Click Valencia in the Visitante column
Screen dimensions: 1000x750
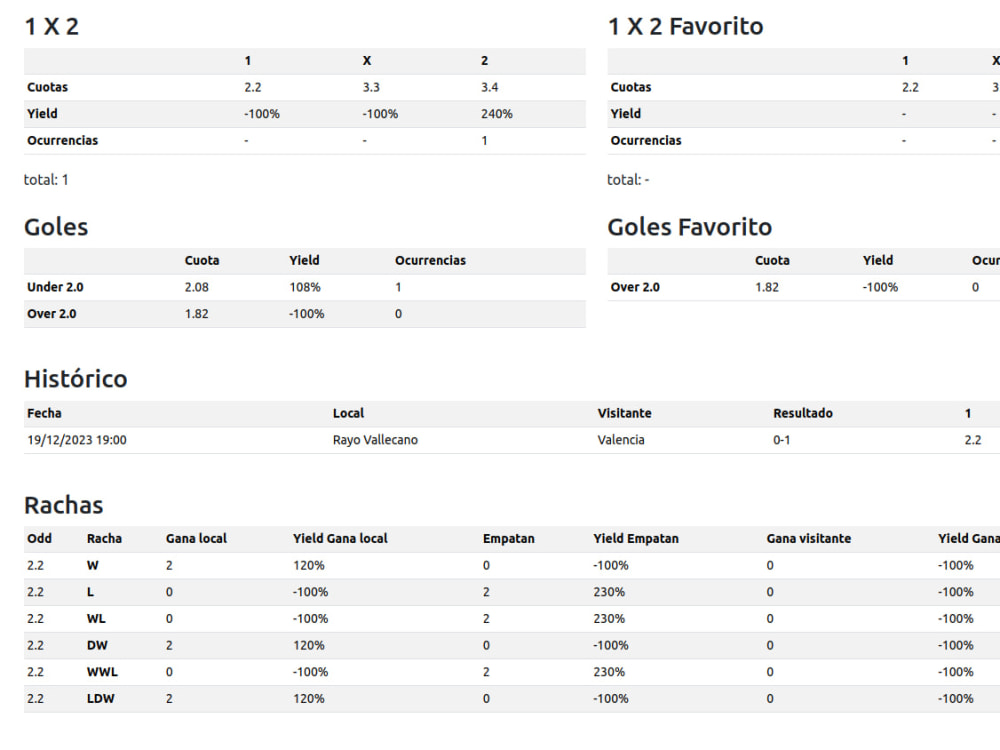(621, 440)
